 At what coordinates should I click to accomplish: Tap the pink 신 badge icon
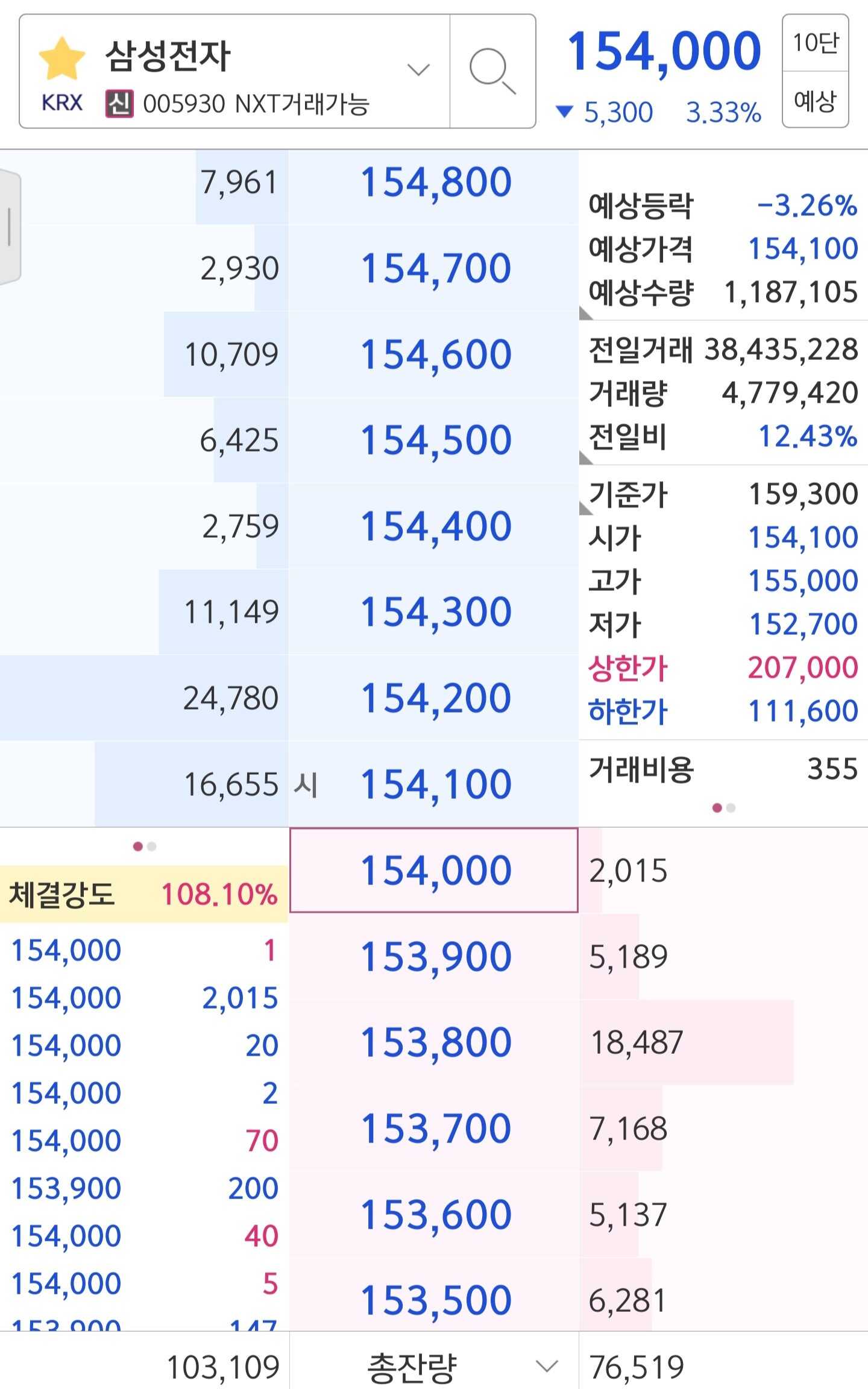click(x=119, y=104)
